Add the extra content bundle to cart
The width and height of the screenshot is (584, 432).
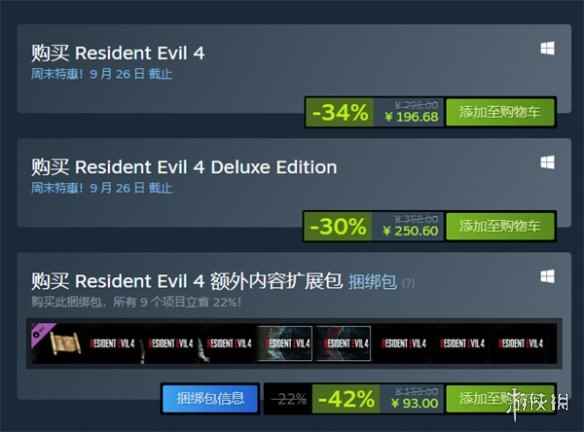coord(499,399)
